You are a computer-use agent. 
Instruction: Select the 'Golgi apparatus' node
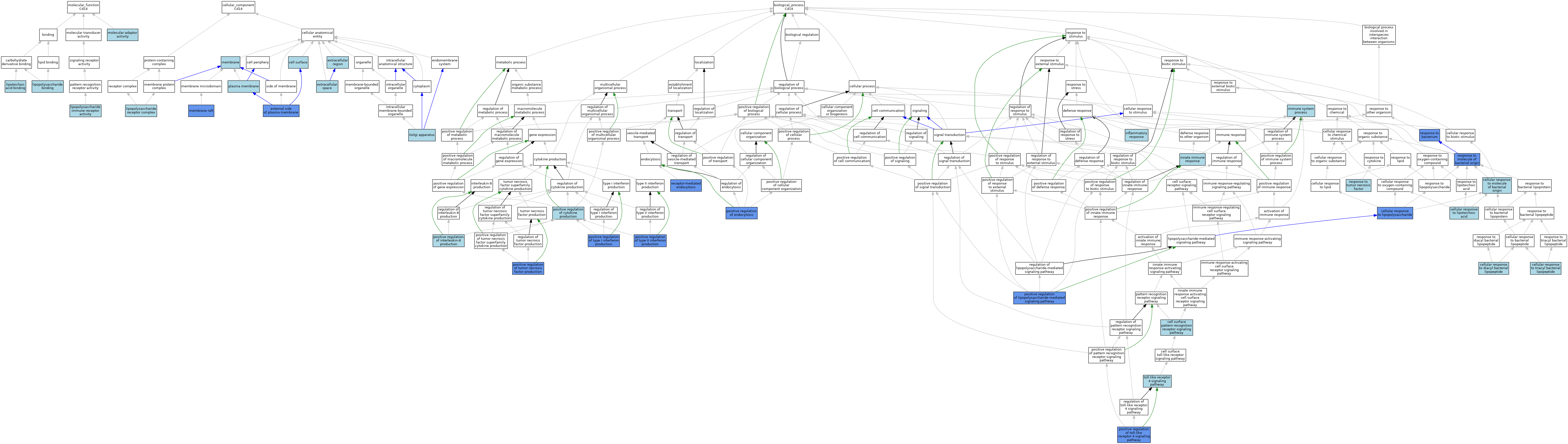pyautogui.click(x=422, y=135)
